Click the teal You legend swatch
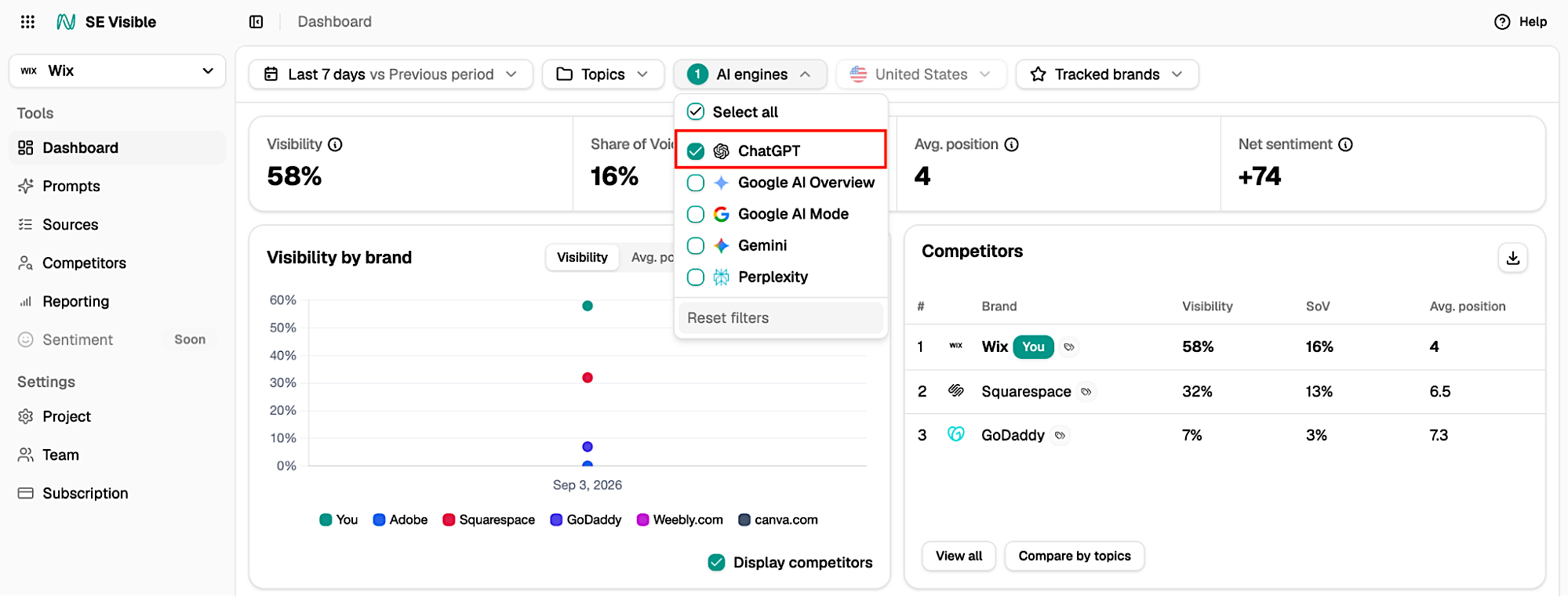Image resolution: width=1568 pixels, height=598 pixels. pos(326,520)
